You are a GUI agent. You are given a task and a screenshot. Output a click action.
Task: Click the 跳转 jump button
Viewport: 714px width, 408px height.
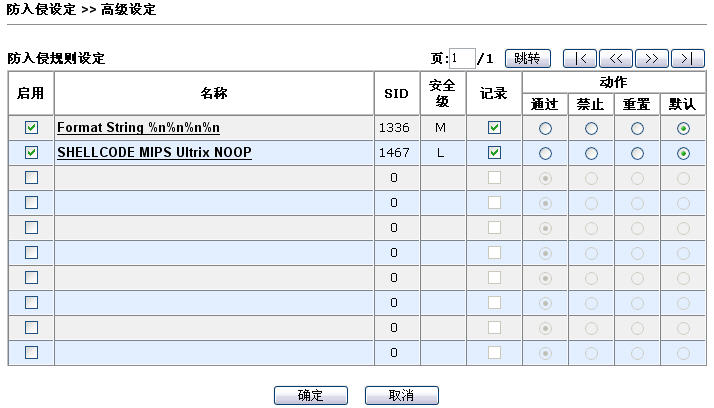click(x=527, y=58)
